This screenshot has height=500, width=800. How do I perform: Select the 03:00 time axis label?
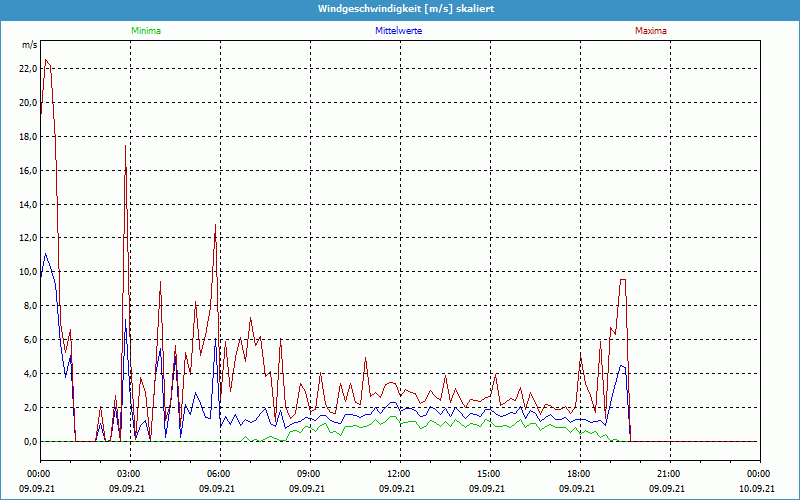(x=128, y=474)
